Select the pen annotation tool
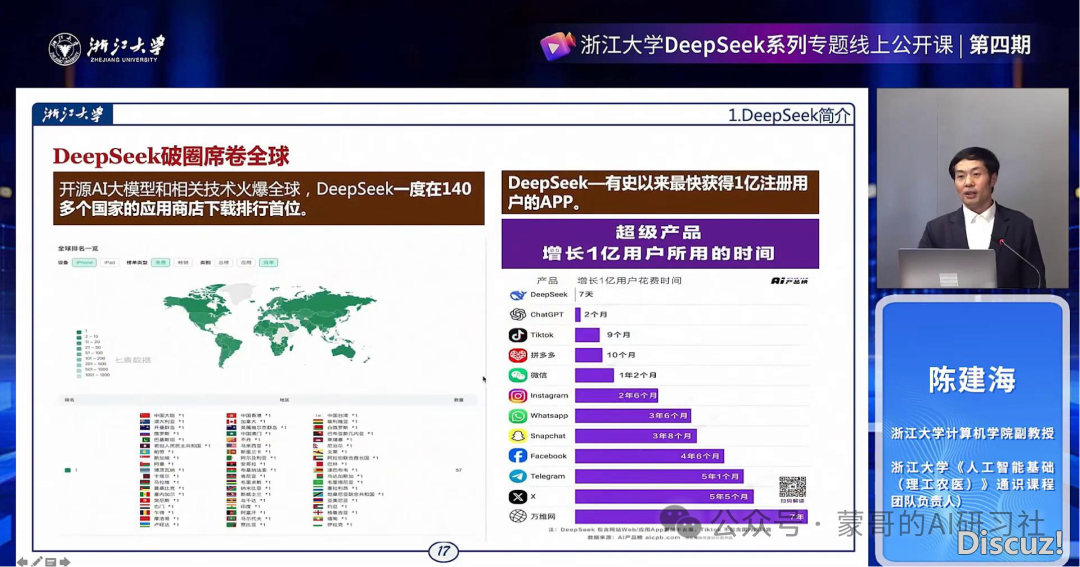This screenshot has height=567, width=1080. [x=37, y=562]
